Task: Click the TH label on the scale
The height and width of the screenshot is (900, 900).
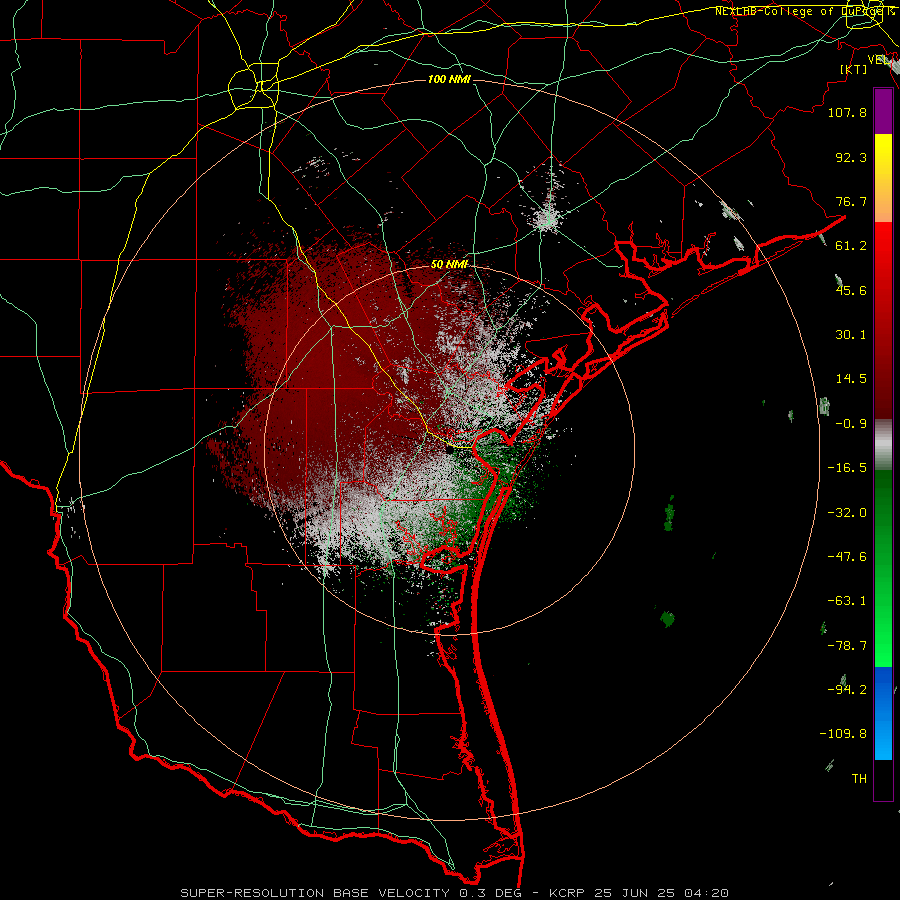Action: click(x=859, y=779)
